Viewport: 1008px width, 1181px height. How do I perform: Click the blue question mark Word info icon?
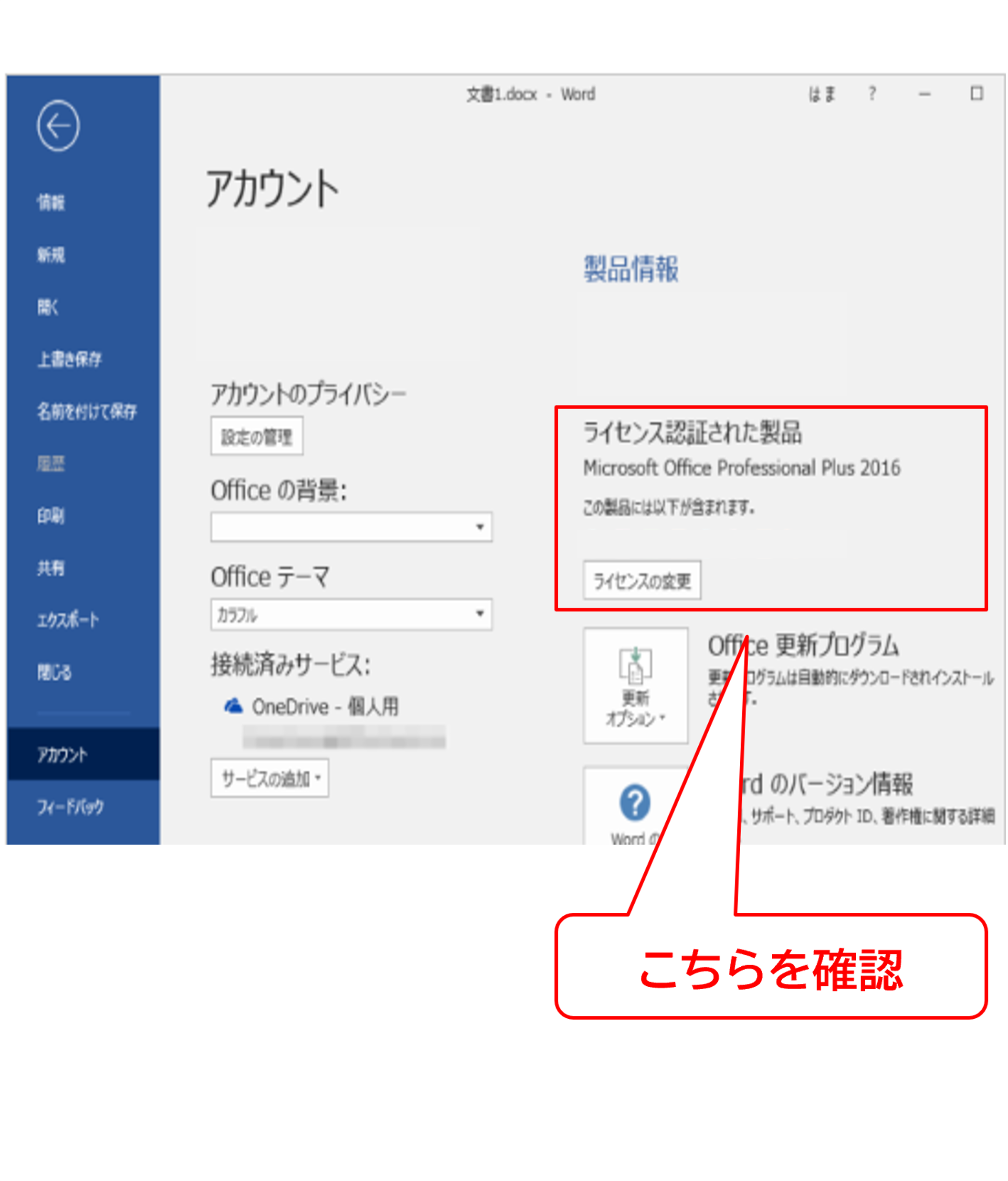(x=635, y=803)
